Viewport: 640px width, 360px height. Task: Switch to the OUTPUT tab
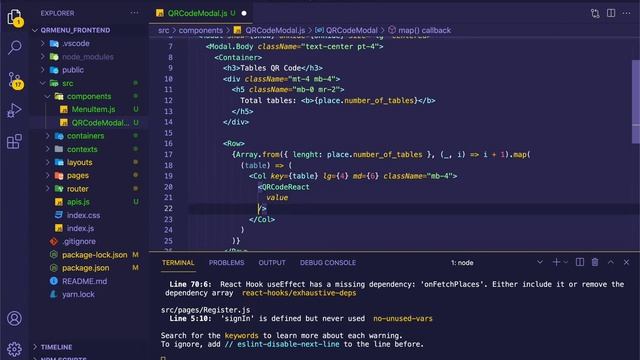pos(272,262)
